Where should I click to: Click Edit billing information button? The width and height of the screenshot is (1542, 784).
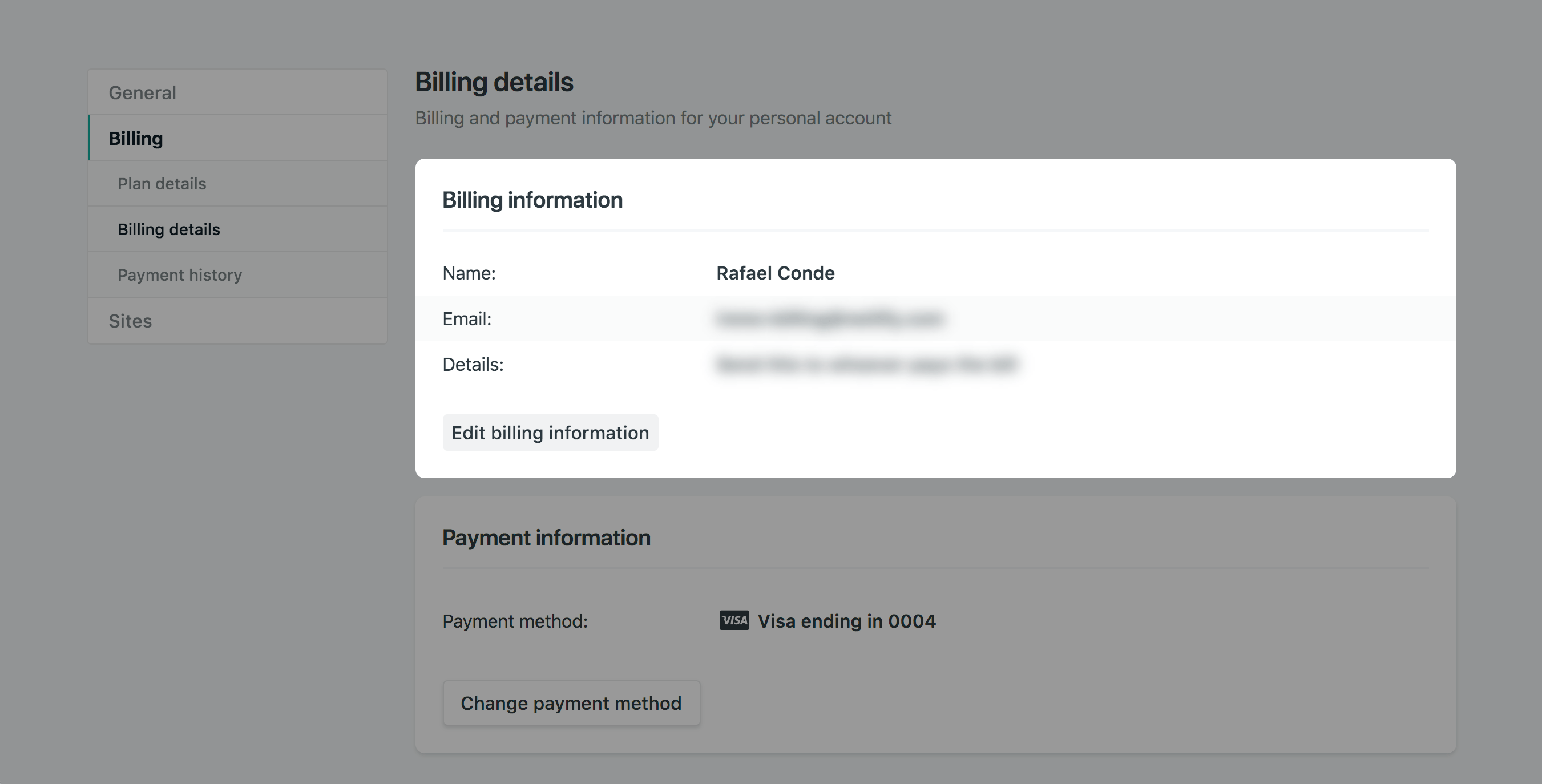coord(550,433)
